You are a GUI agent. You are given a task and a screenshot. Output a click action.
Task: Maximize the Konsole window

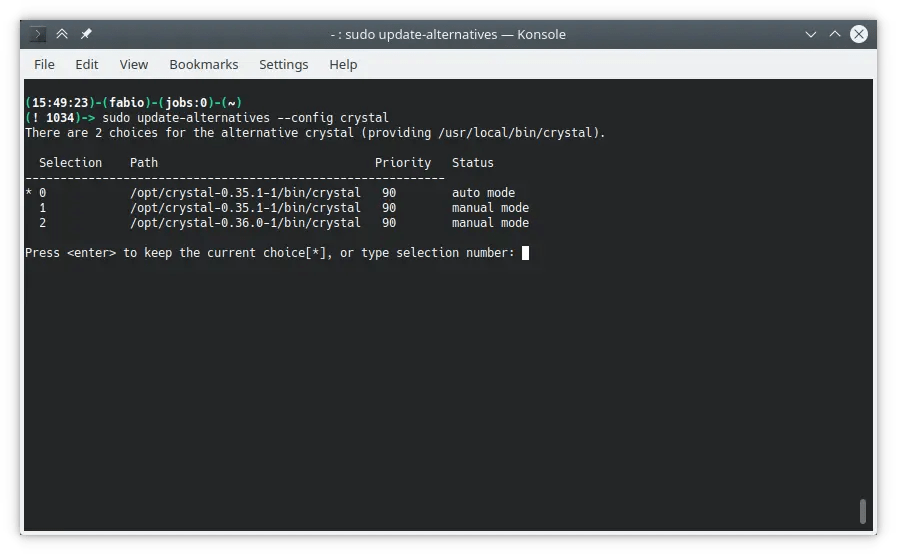point(835,34)
